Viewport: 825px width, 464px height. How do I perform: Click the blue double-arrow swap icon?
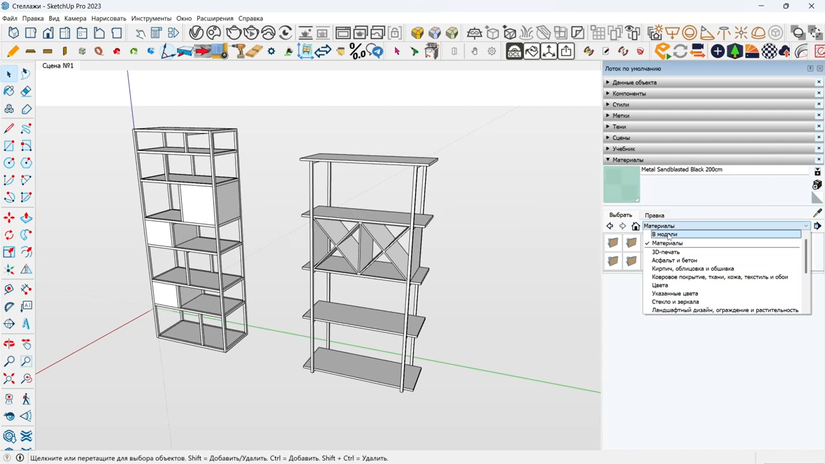[323, 52]
